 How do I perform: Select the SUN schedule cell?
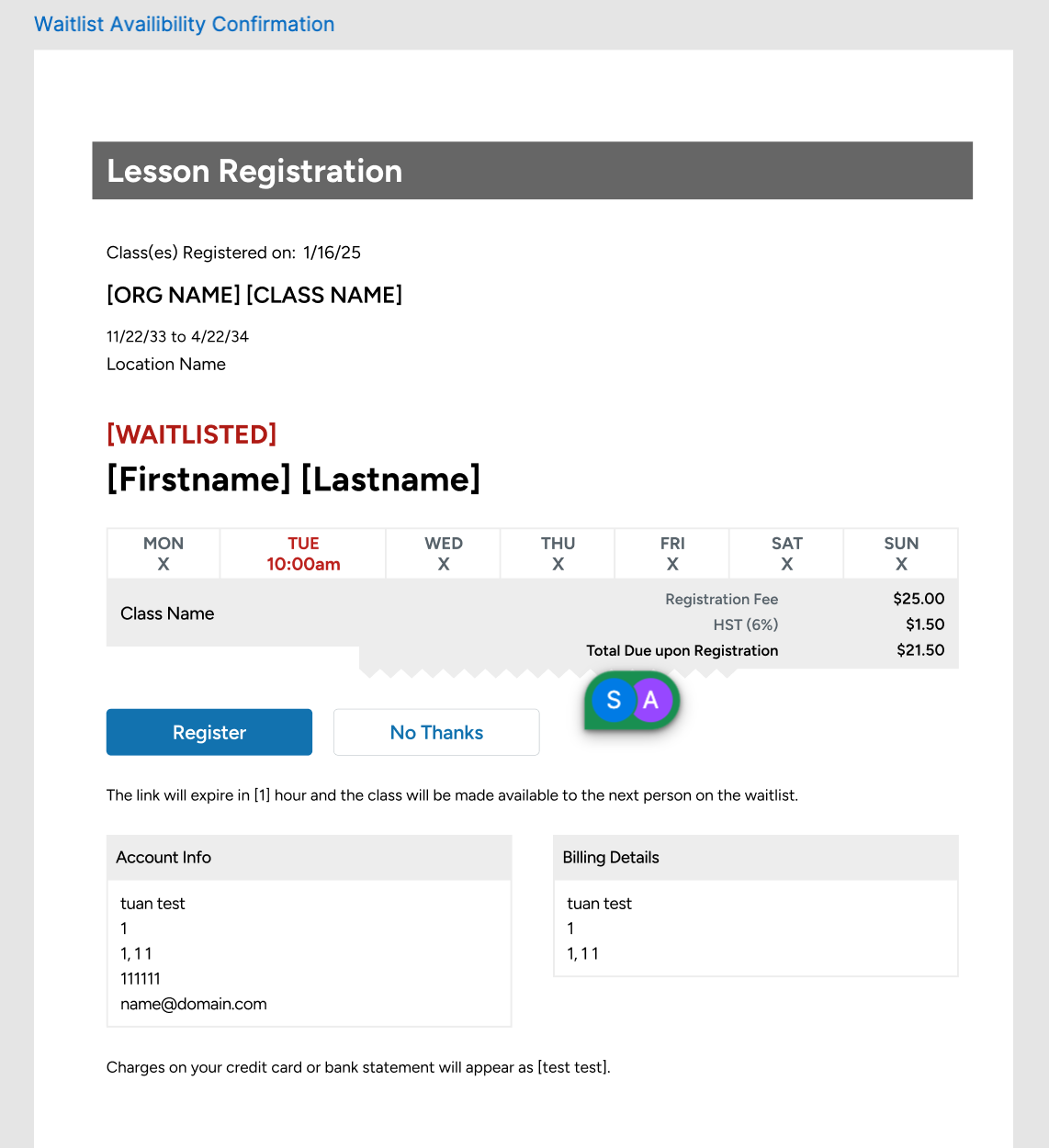tap(901, 554)
